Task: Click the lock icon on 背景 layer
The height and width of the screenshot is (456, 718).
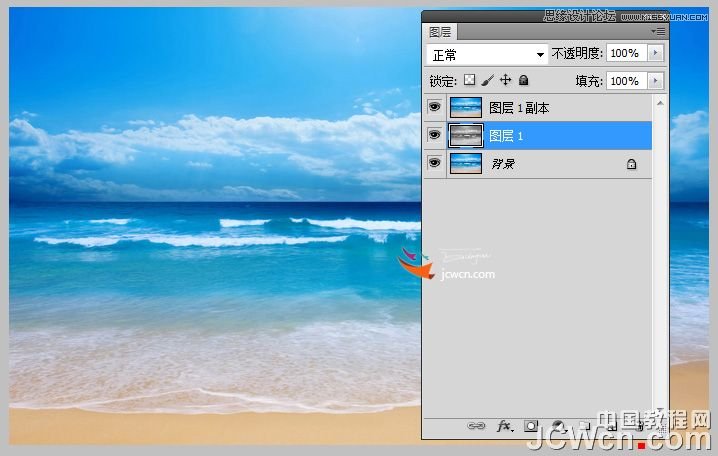Action: tap(631, 164)
